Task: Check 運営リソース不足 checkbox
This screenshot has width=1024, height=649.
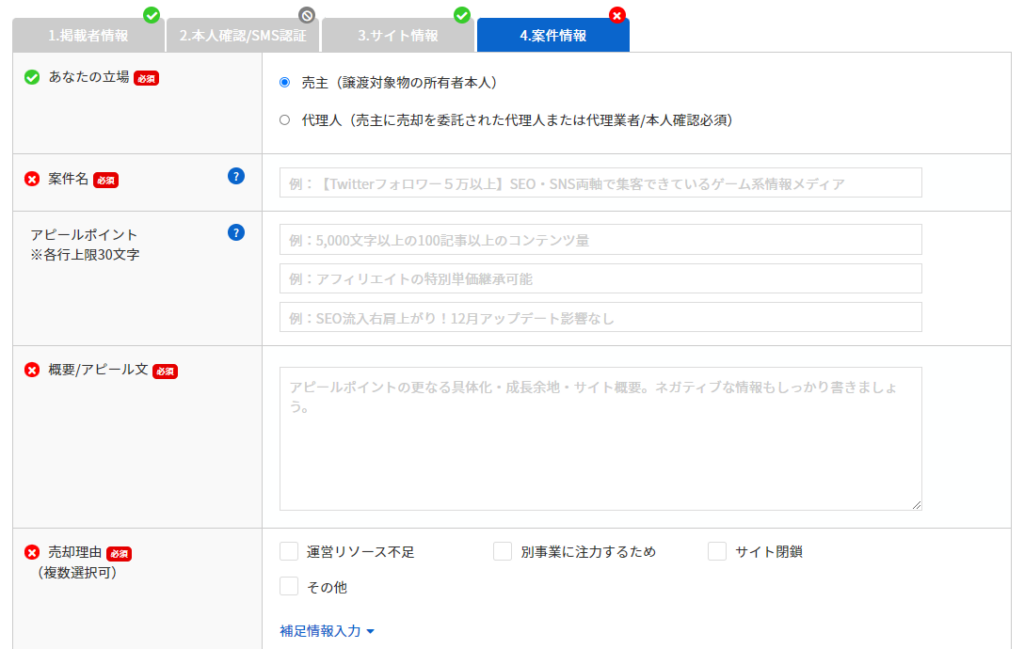Action: (289, 551)
